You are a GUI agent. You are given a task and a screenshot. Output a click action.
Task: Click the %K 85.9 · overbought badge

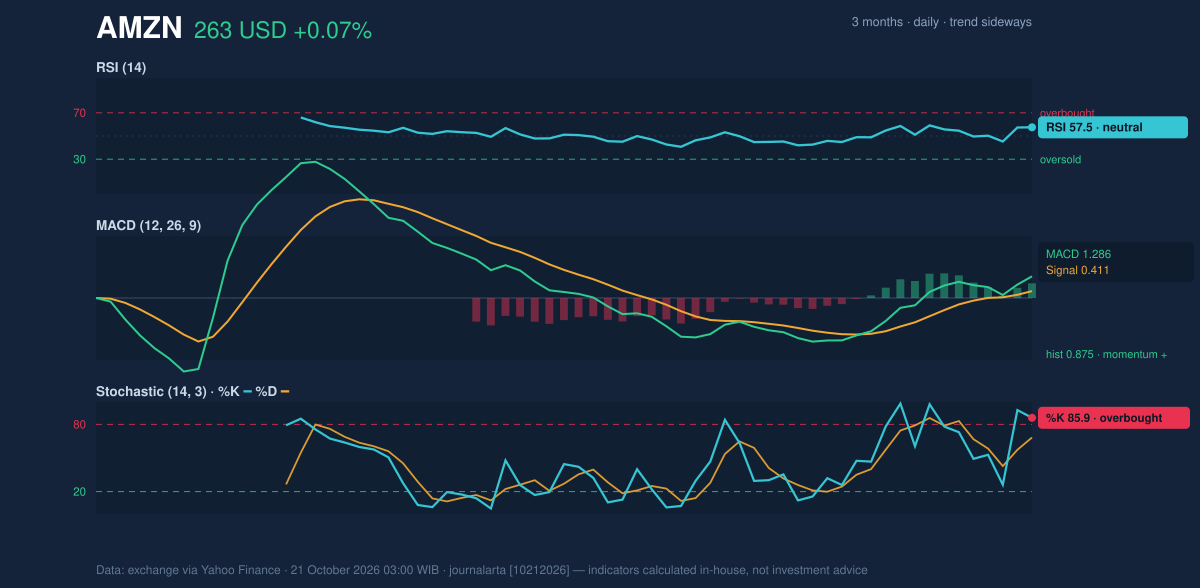coord(1114,418)
